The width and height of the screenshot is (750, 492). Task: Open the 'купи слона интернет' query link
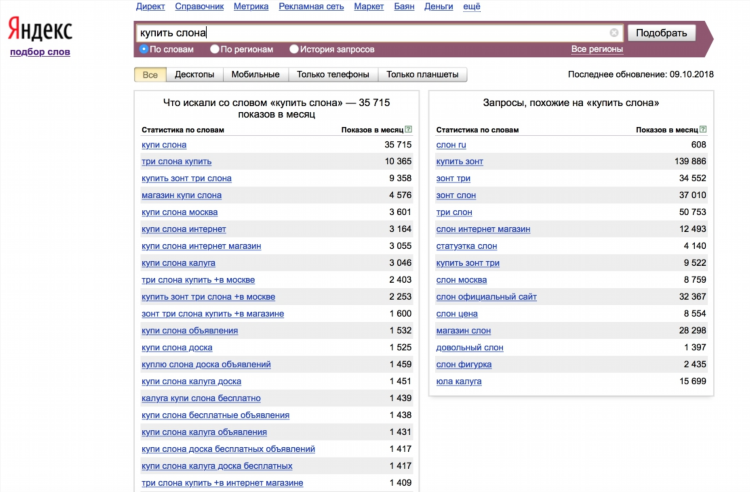(184, 229)
